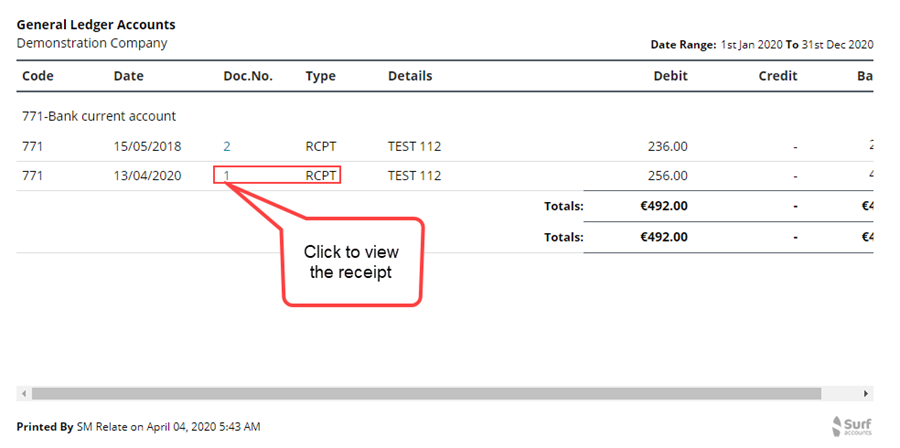Screen dimensions: 900x448
Task: Click the horizontal scrollbar left arrow
Action: 24,394
